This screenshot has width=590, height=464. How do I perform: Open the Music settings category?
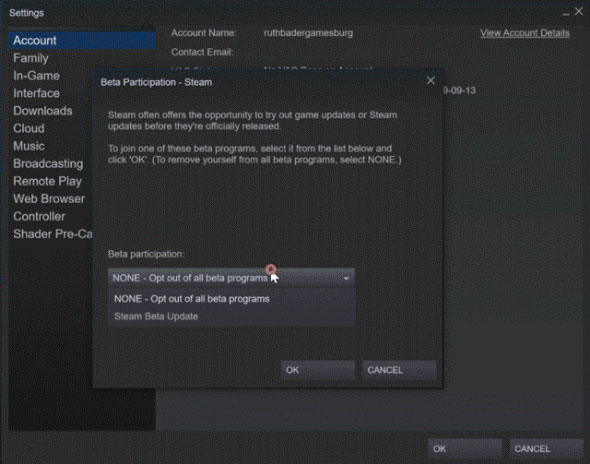click(29, 146)
